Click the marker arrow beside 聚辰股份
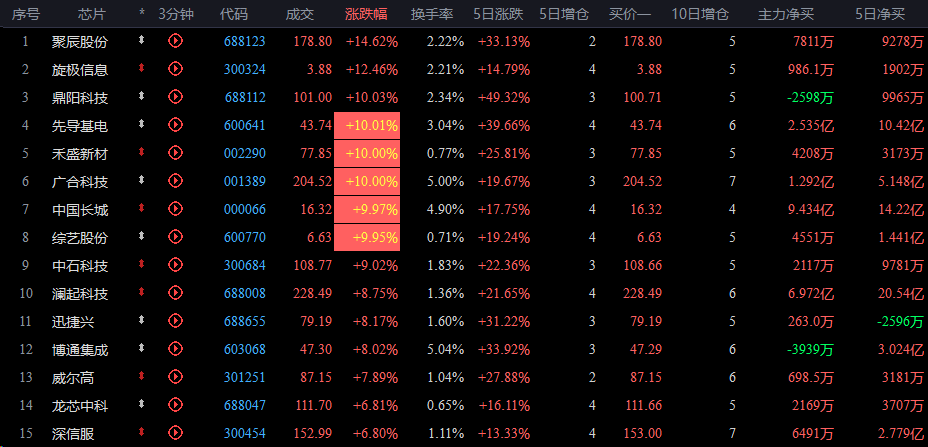The width and height of the screenshot is (928, 447). point(141,40)
